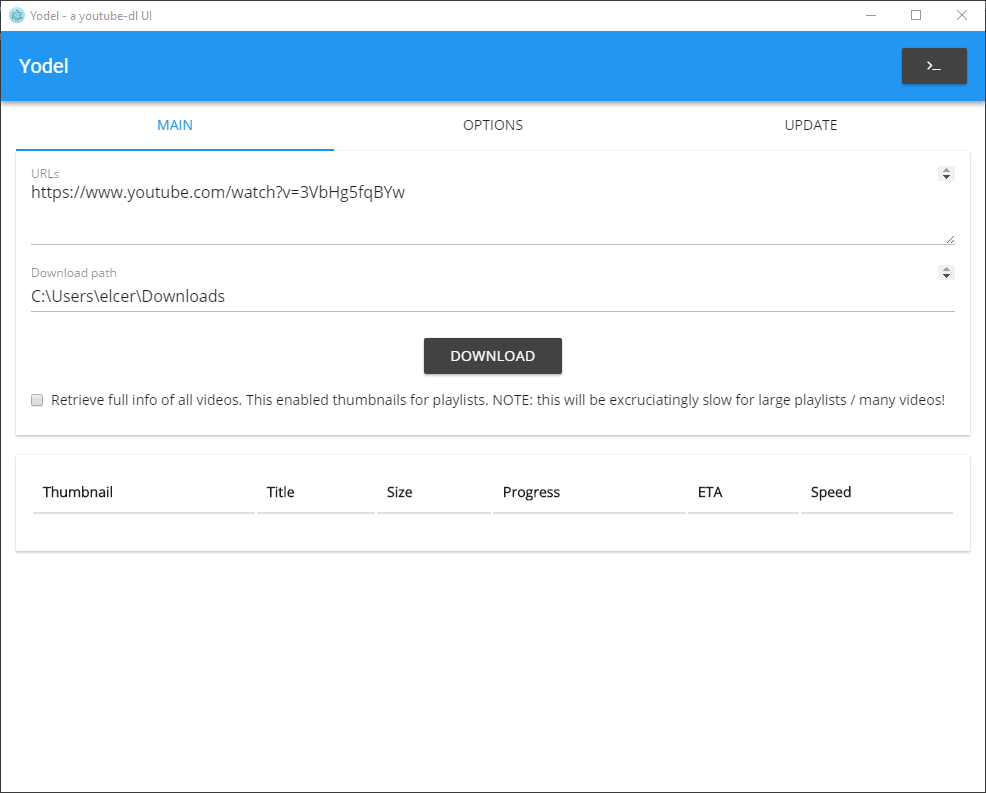Open the OPTIONS tab
This screenshot has width=986, height=793.
(x=493, y=125)
